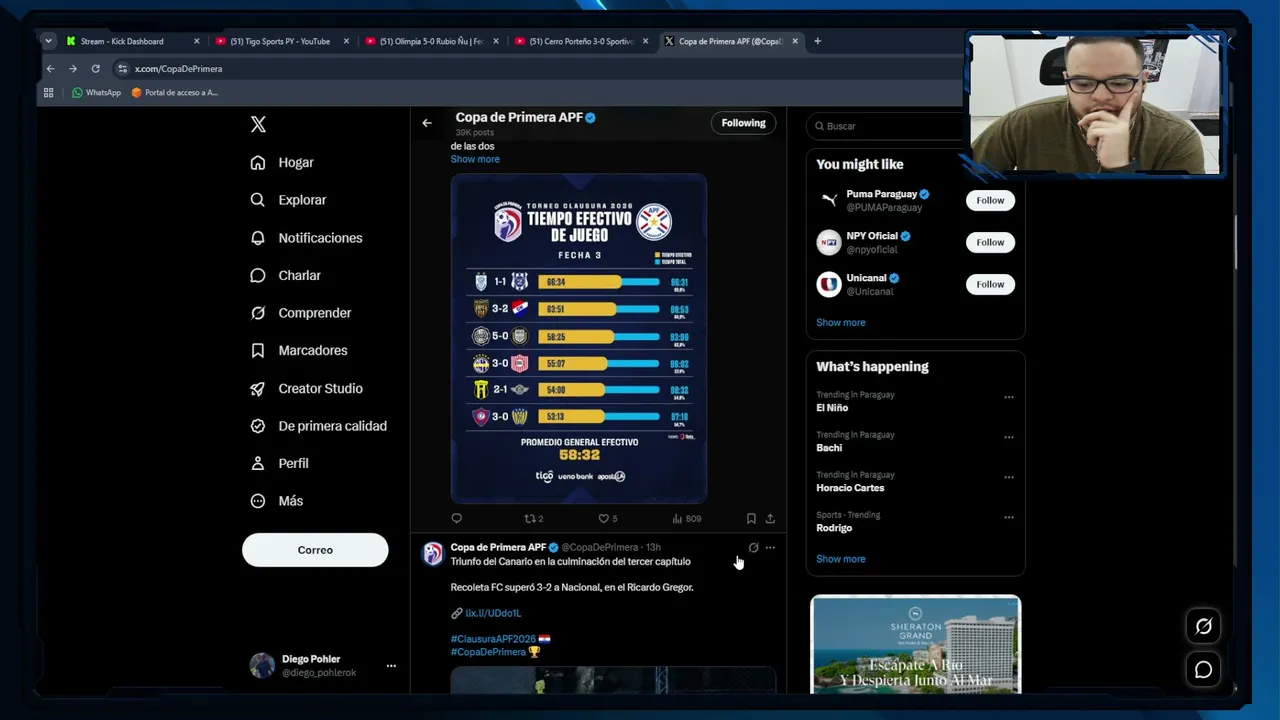Switch to Olimpia 5-0 Rubio Ñu tab

click(x=430, y=41)
